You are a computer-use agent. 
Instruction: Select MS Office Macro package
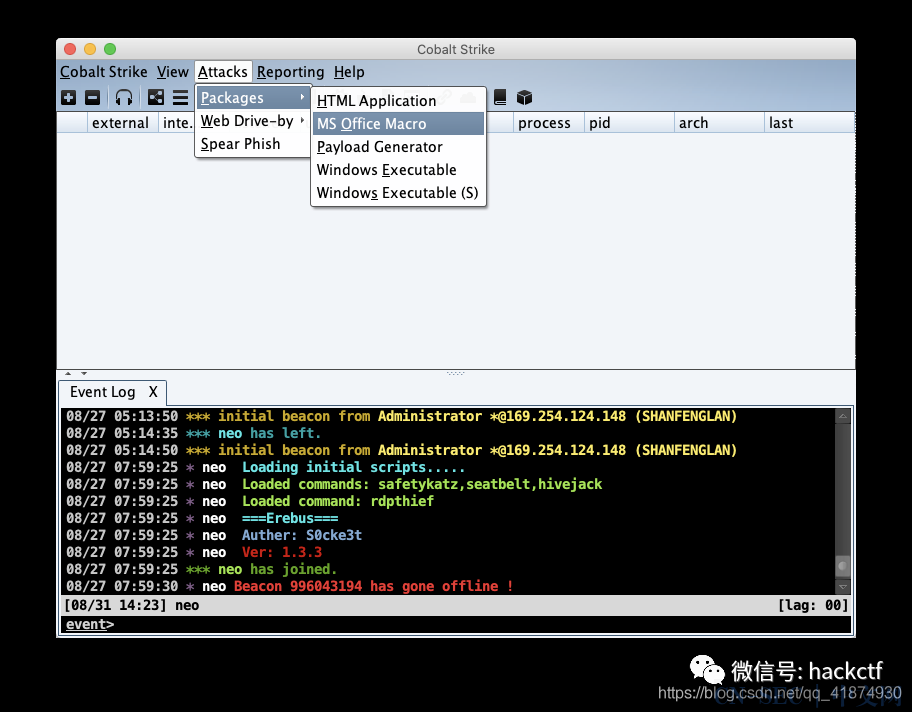pos(398,124)
